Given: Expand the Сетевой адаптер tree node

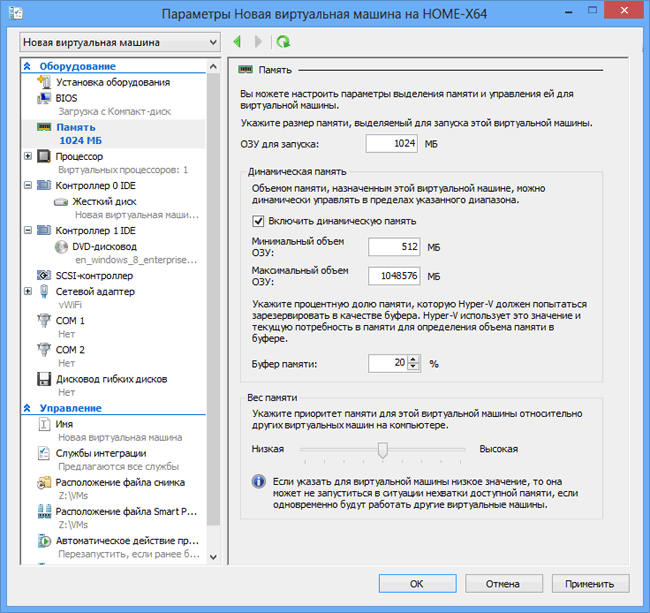Looking at the screenshot, I should point(28,291).
